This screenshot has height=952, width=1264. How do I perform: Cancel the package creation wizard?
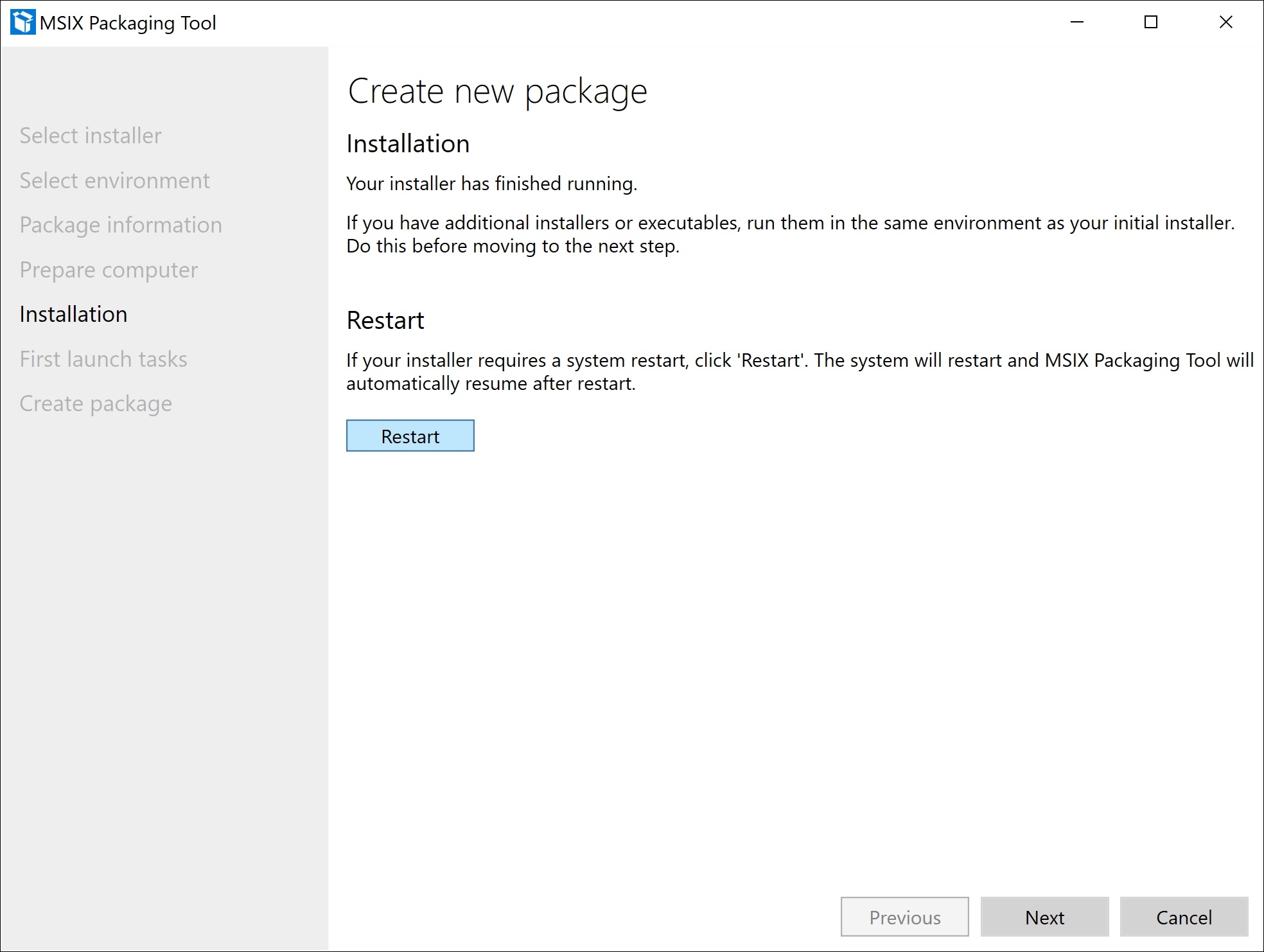(x=1184, y=917)
